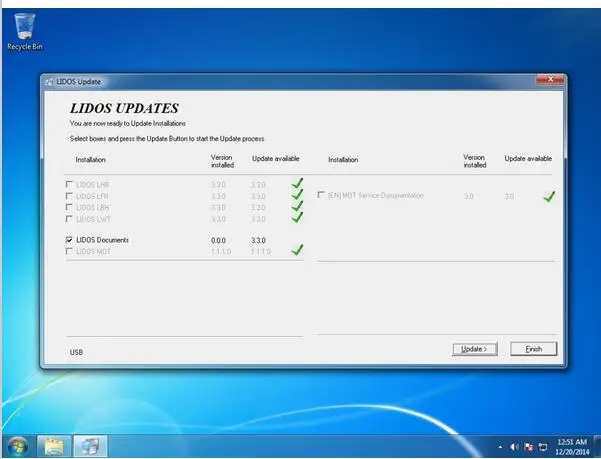Click the 3.3.0 installed version of LIDOS LWT
Image resolution: width=601 pixels, height=459 pixels.
click(x=218, y=219)
